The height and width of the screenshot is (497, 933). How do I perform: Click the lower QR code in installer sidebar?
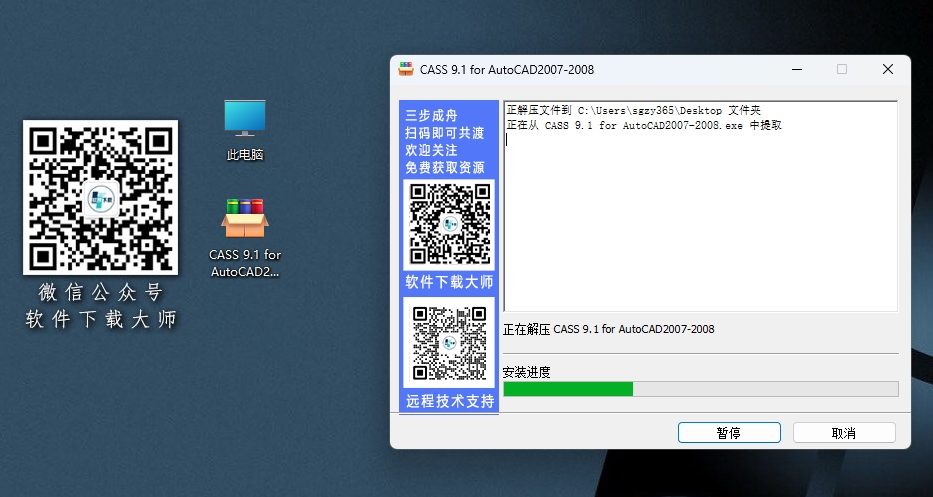click(448, 343)
